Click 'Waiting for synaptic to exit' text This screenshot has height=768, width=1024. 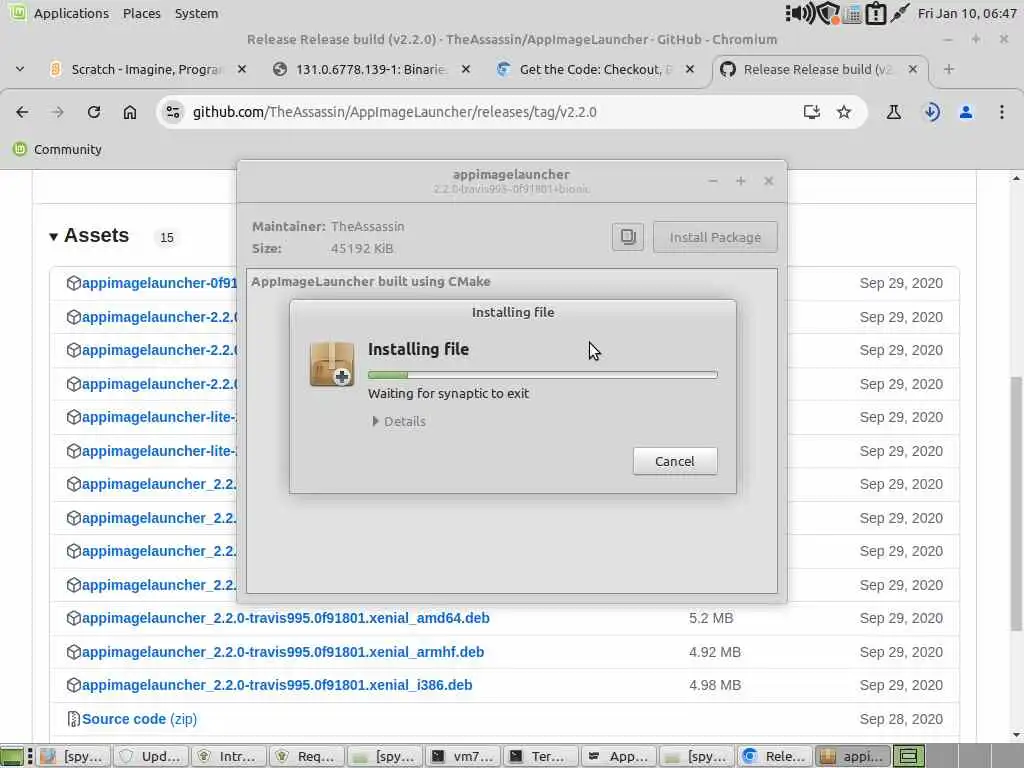coord(449,394)
